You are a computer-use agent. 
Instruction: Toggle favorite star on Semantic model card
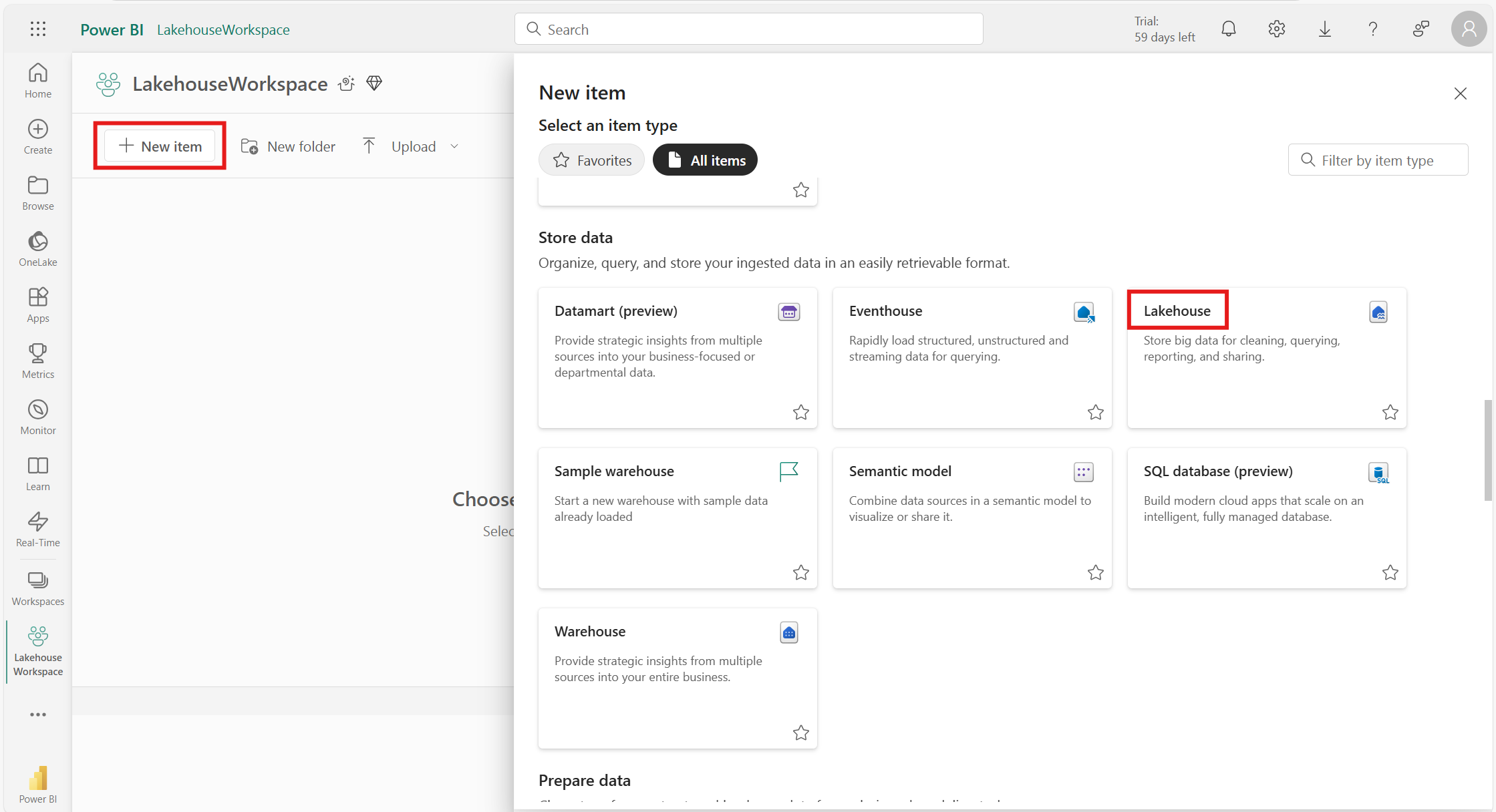[x=1095, y=572]
